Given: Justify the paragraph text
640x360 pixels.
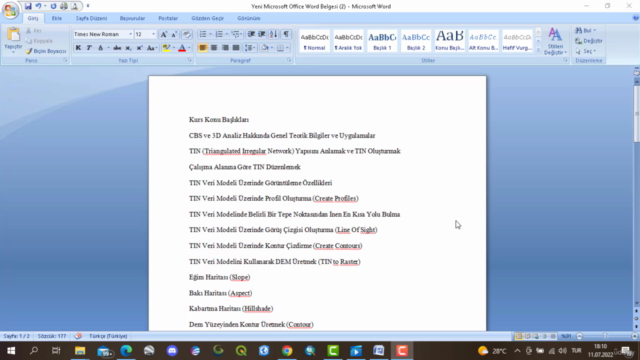Looking at the screenshot, I should [236, 48].
